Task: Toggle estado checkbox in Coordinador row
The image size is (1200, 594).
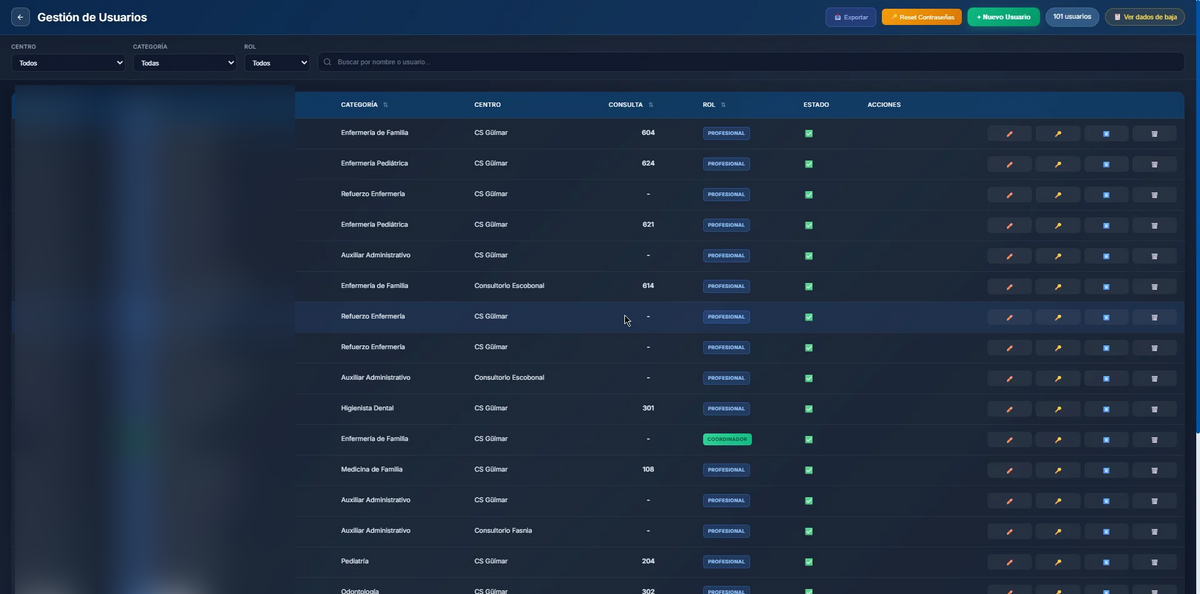Action: point(809,440)
